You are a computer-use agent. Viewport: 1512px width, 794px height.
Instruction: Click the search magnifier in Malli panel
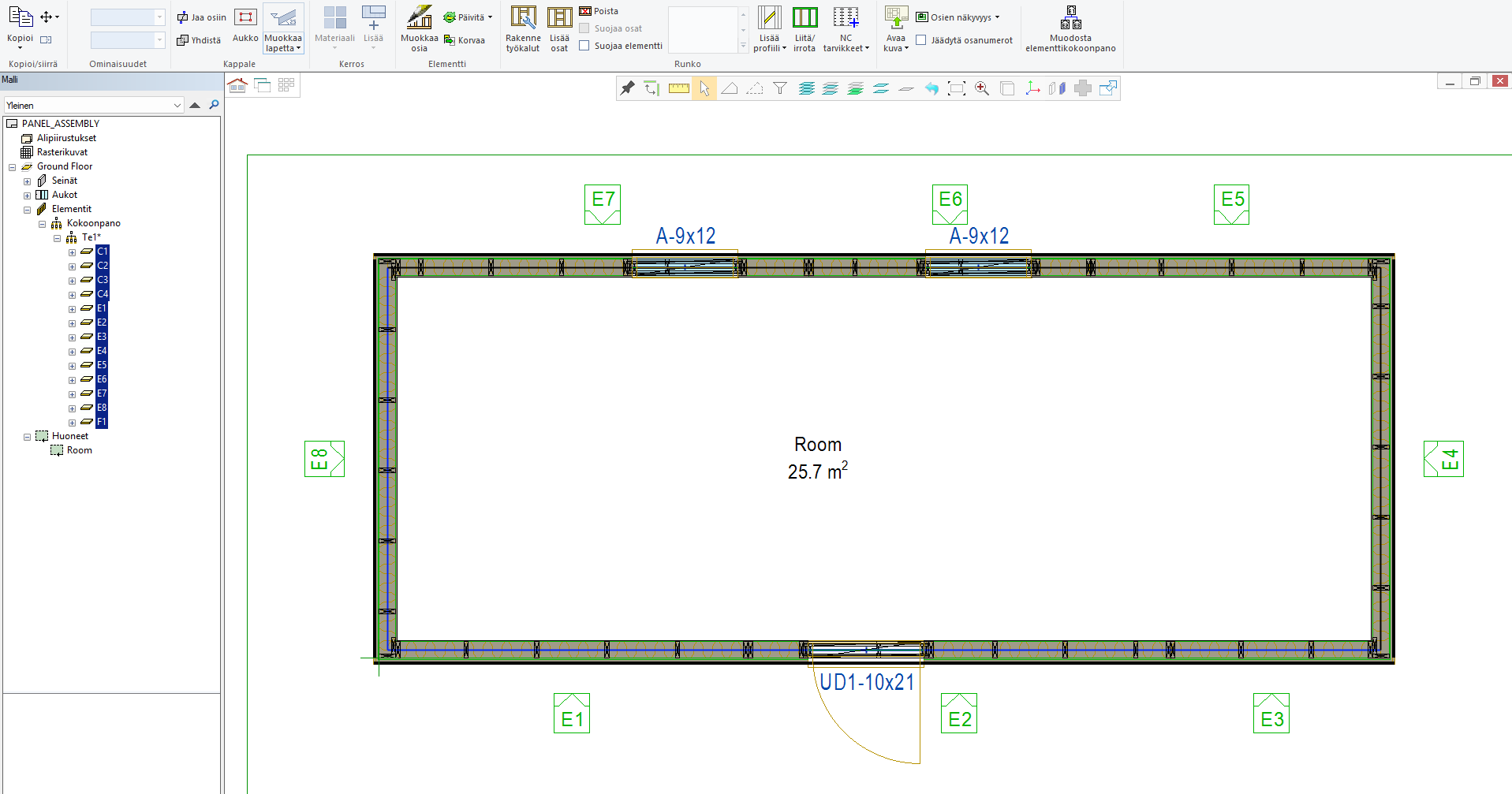[x=214, y=105]
